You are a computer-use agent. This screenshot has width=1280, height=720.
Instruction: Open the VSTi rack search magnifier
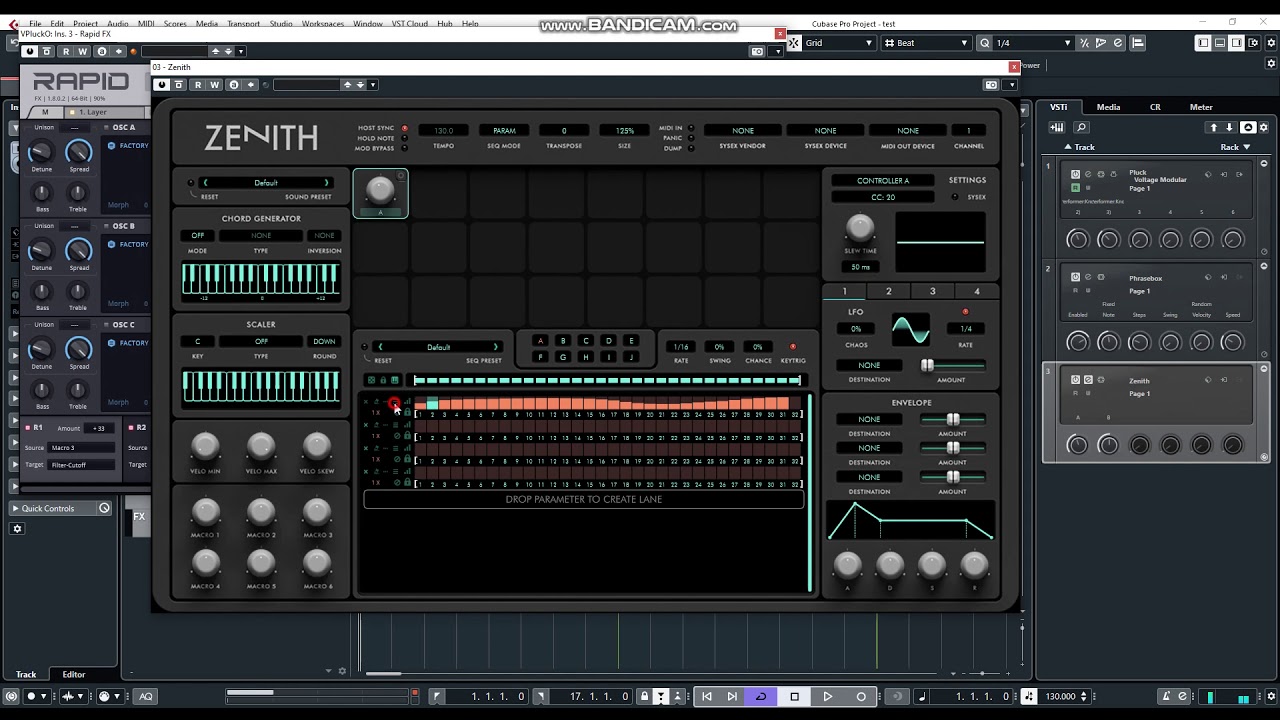coord(1081,127)
